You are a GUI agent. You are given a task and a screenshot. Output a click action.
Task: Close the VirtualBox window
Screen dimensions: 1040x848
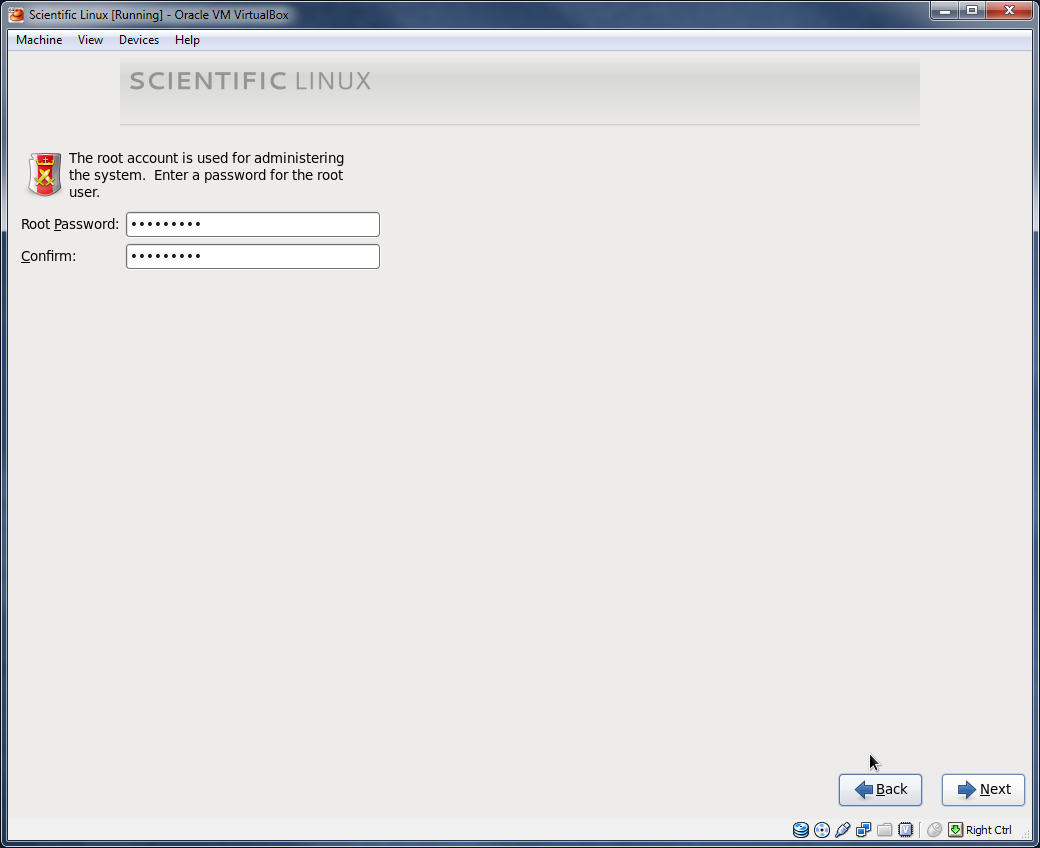[x=1009, y=11]
